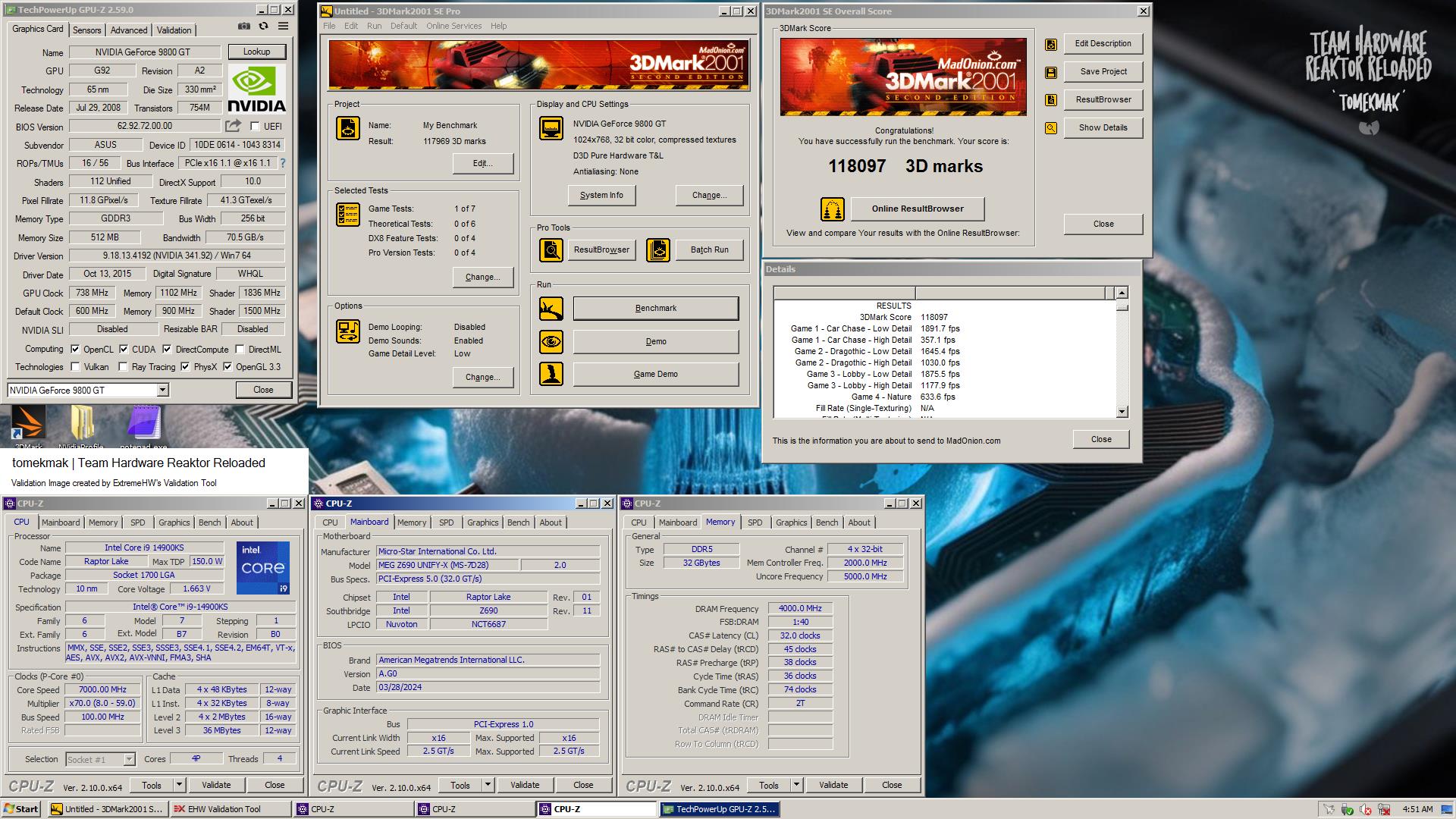Click taskbar clock 4:51 AM
The height and width of the screenshot is (819, 1456).
[x=1417, y=809]
